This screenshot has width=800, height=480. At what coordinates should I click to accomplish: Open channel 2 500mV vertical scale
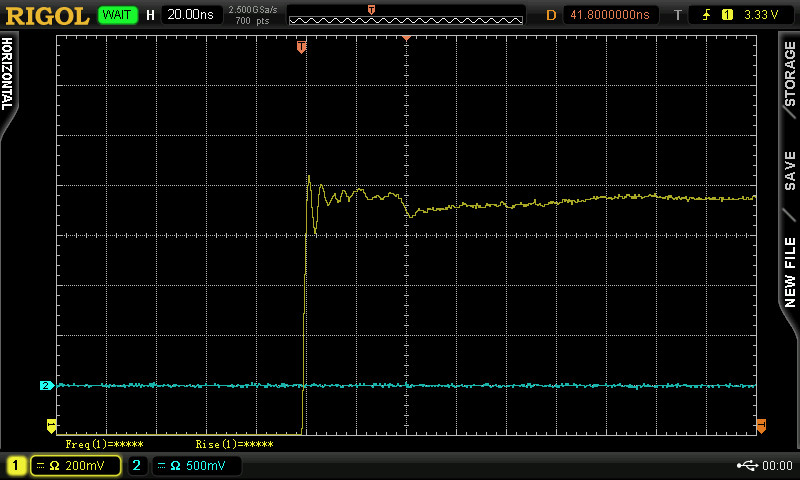[197, 465]
